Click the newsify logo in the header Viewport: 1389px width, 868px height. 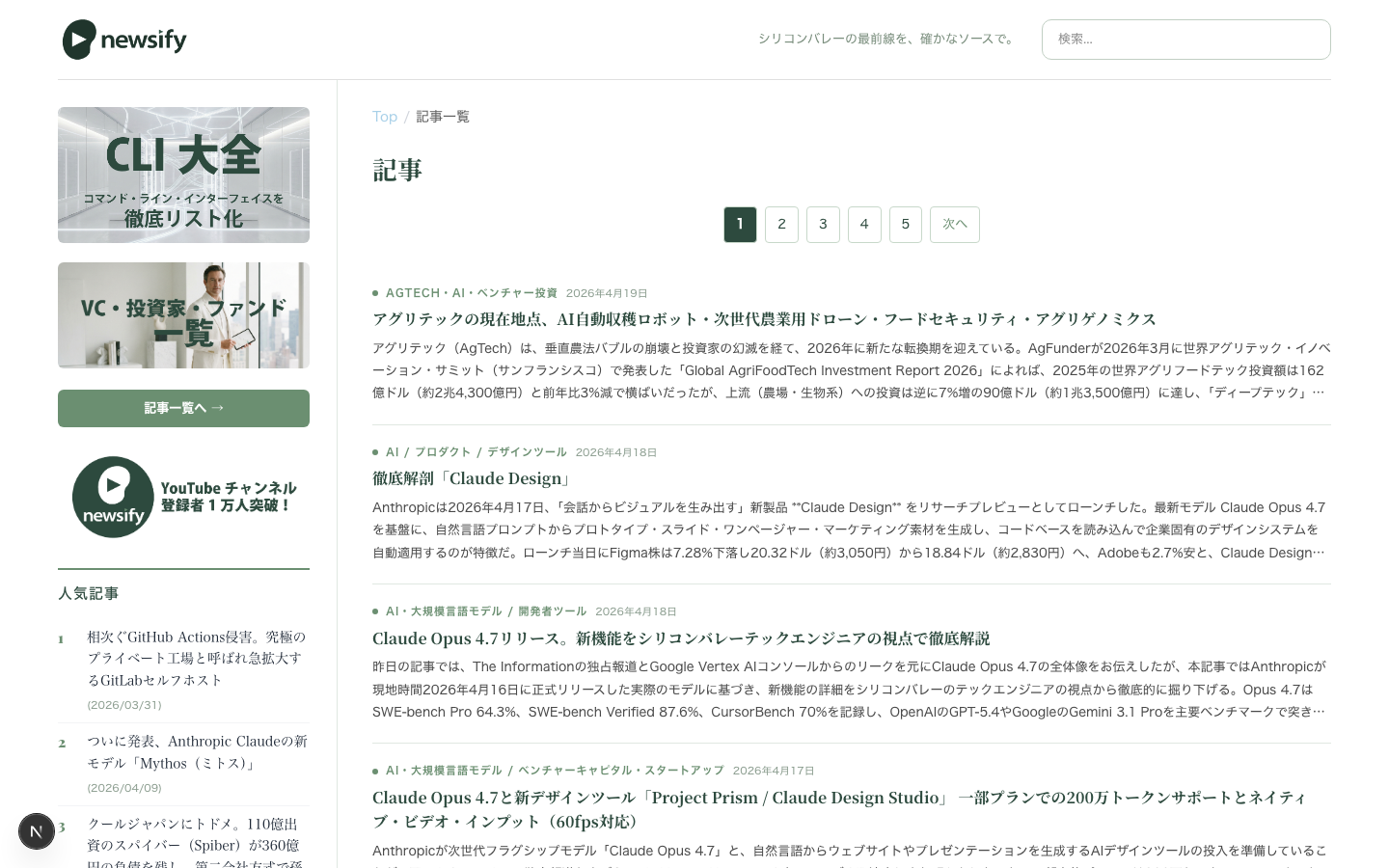pyautogui.click(x=123, y=40)
